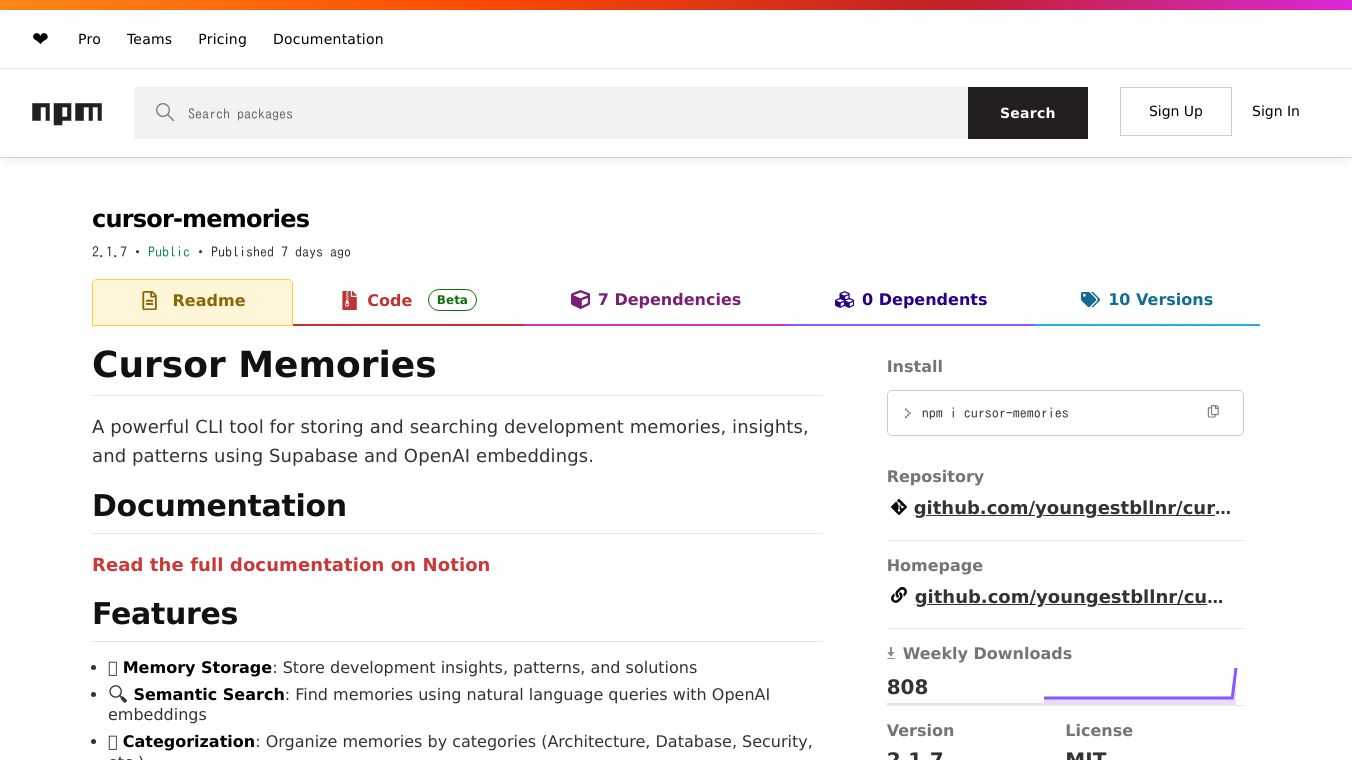Image resolution: width=1352 pixels, height=760 pixels.
Task: Click the Readme file icon
Action: pos(150,300)
